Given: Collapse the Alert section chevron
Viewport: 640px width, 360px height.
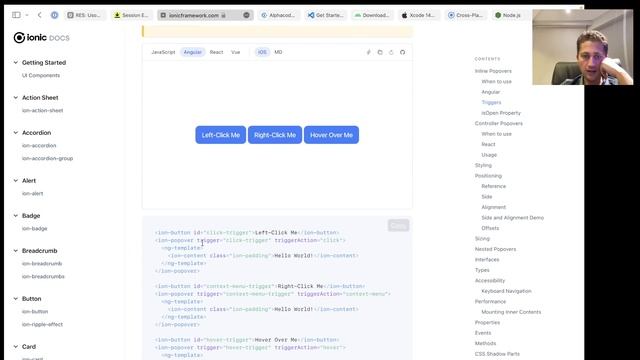Looking at the screenshot, I should click(16, 180).
